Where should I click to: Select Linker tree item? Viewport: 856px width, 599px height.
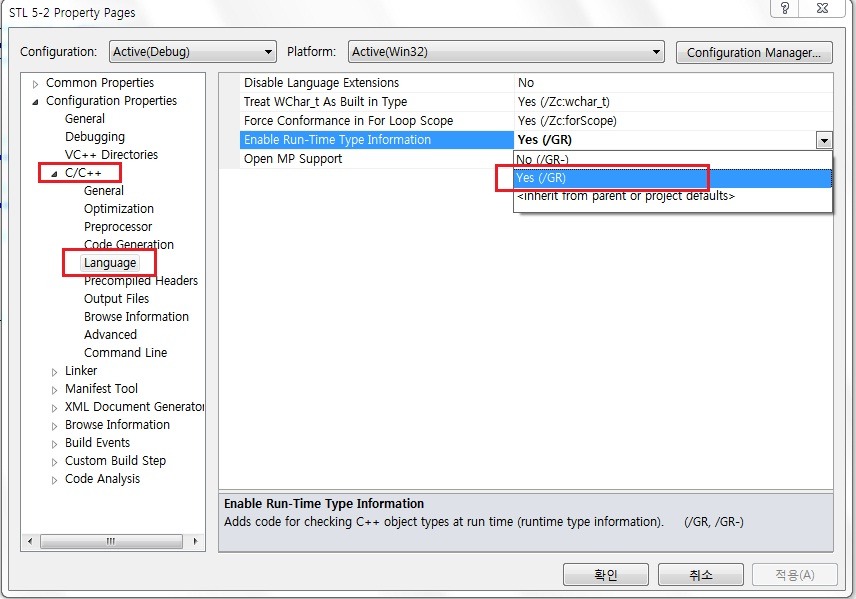pyautogui.click(x=81, y=371)
